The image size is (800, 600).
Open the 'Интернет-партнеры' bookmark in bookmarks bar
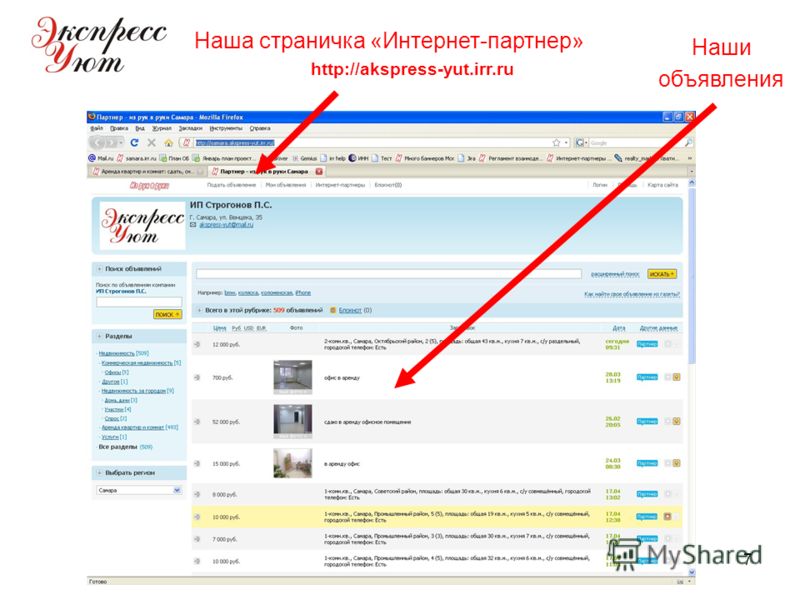point(577,158)
